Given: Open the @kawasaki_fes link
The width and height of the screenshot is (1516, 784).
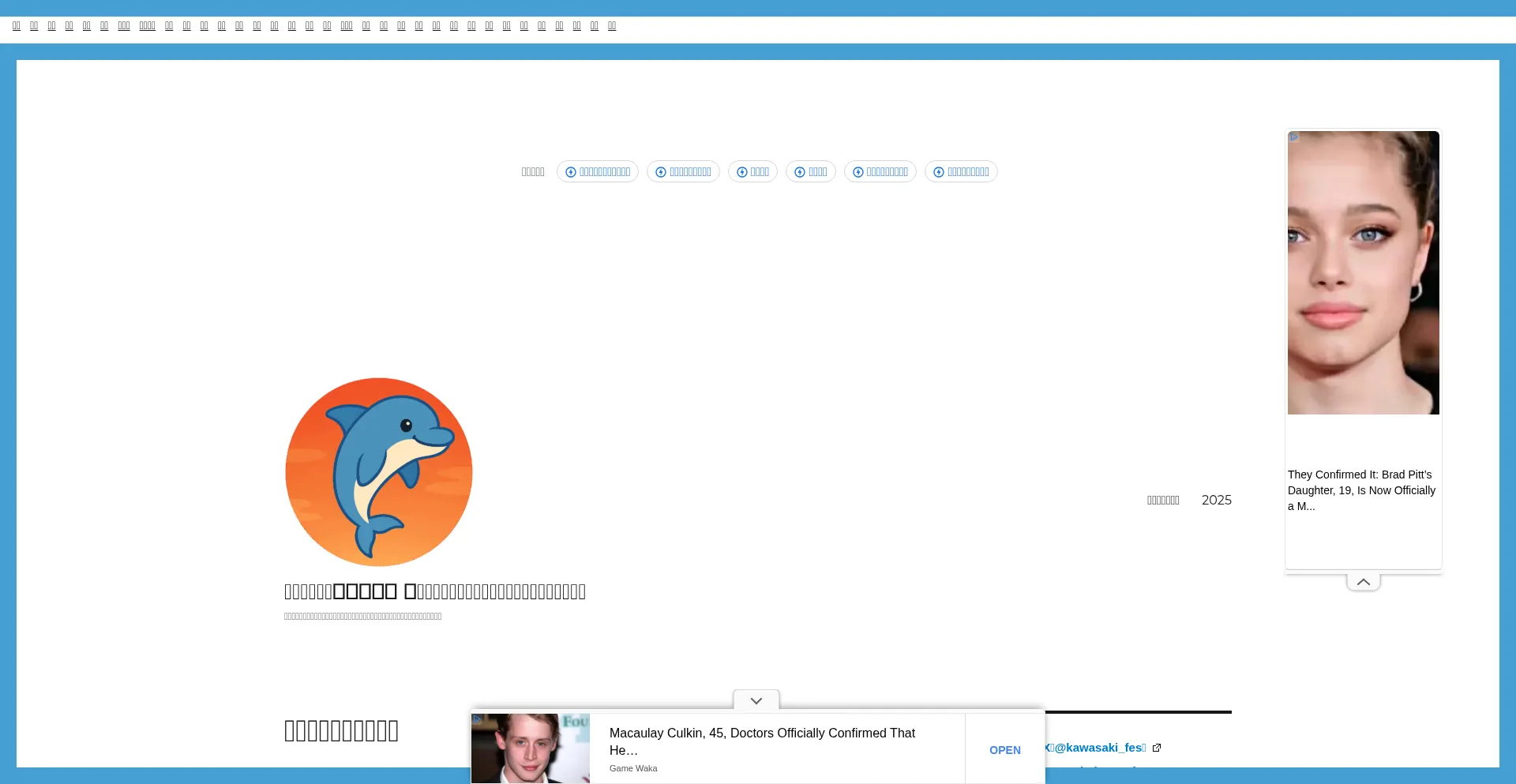Looking at the screenshot, I should 1099,748.
